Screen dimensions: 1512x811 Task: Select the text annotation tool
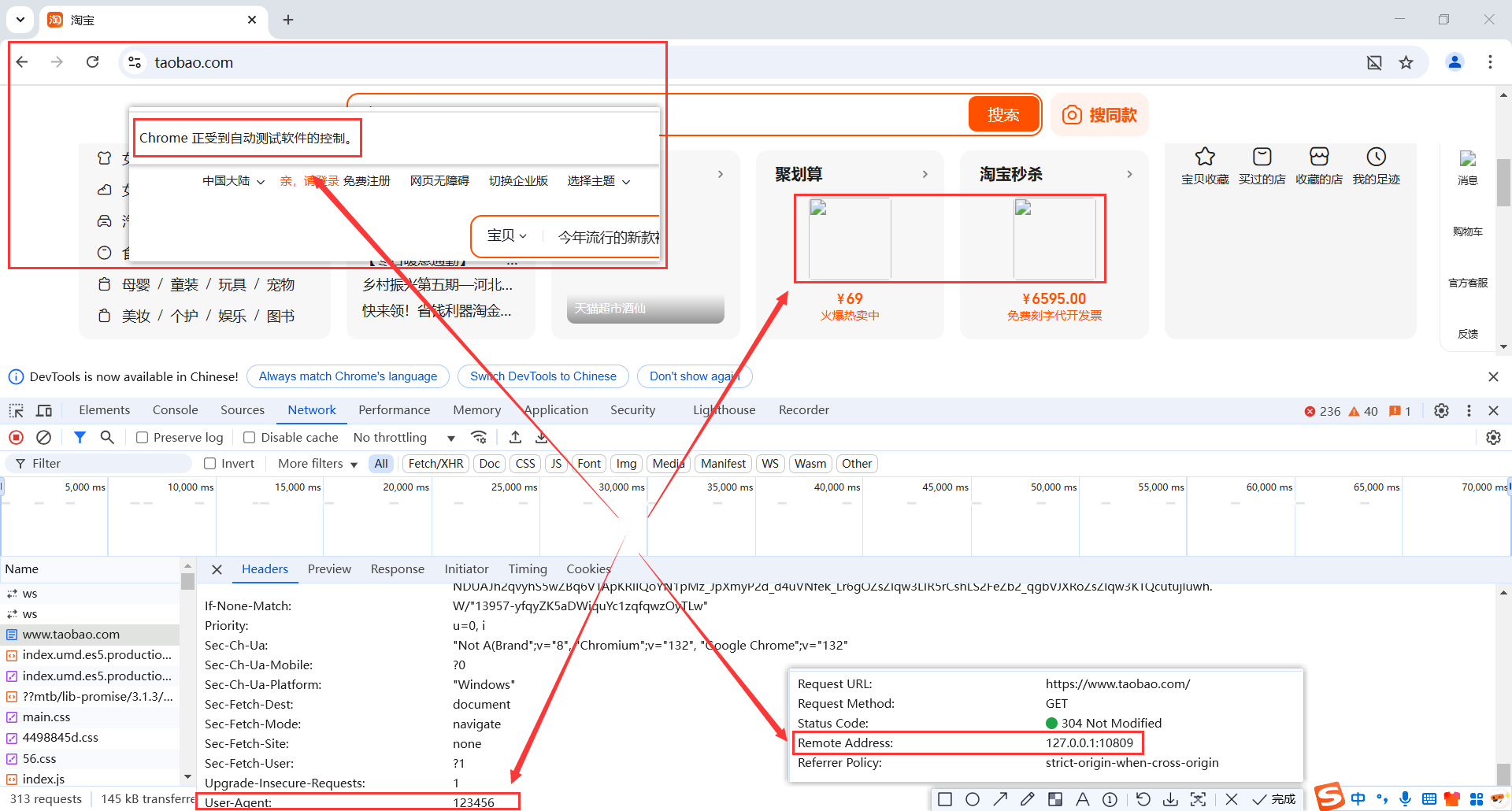(1083, 799)
